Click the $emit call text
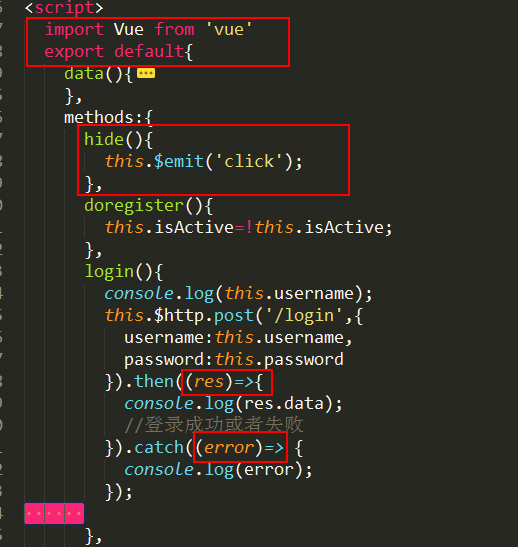The width and height of the screenshot is (518, 547). pos(179,162)
